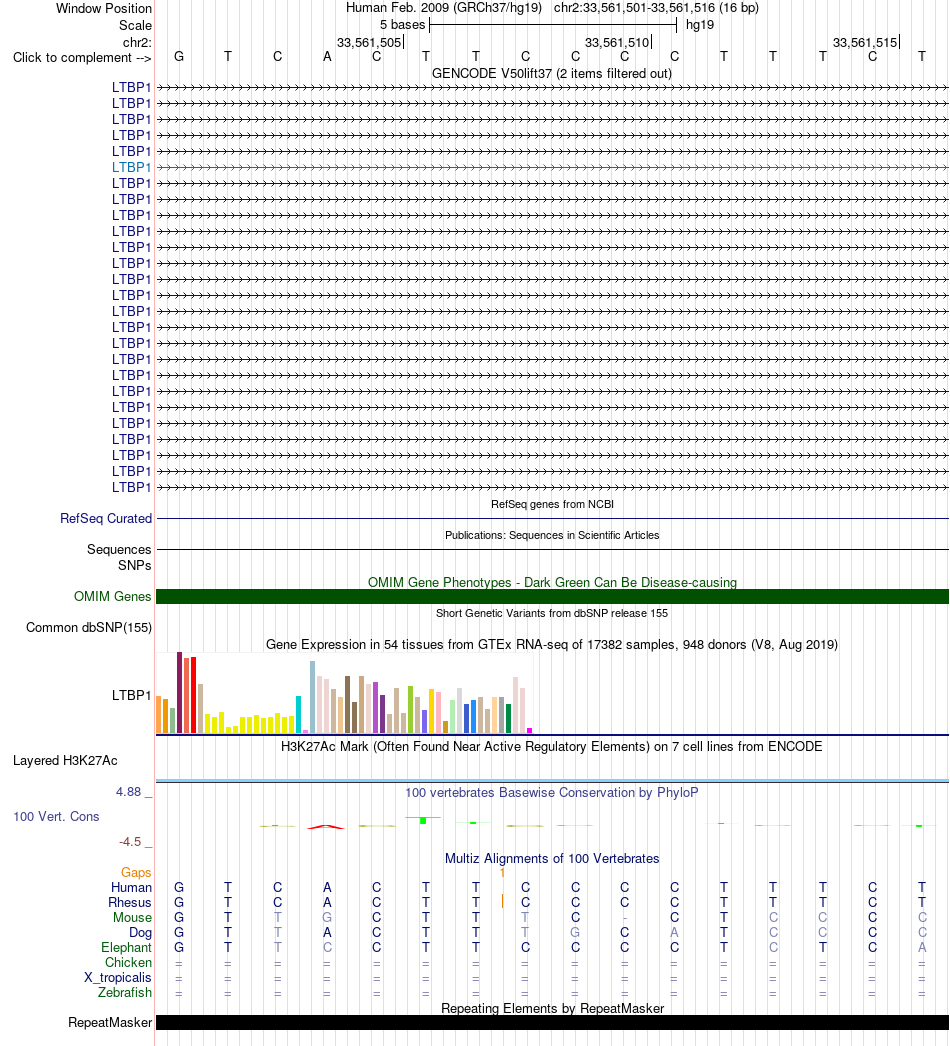950x1046 pixels.
Task: Click the 'GENCODE V50lift37 (2 items filtered out)' title
Action: [x=552, y=73]
